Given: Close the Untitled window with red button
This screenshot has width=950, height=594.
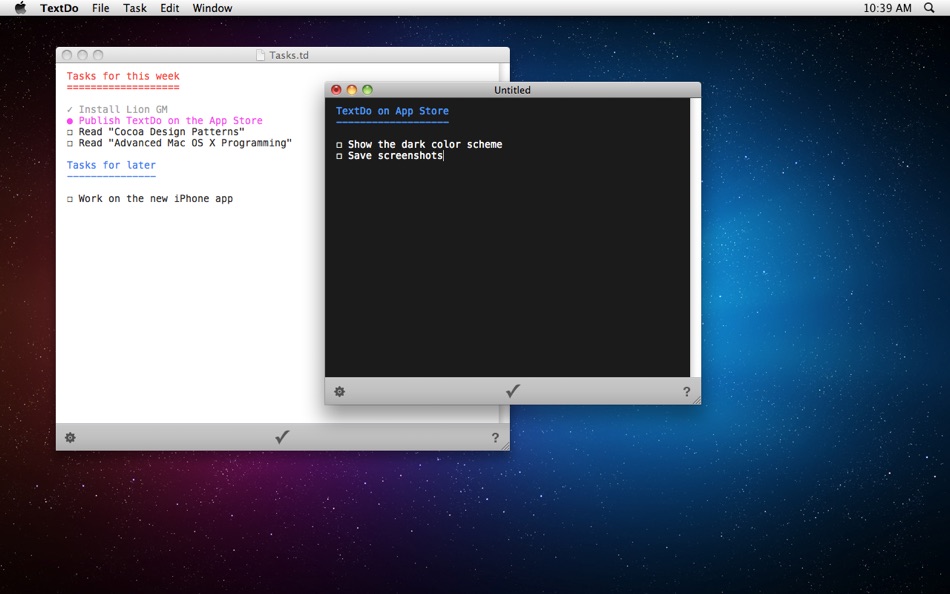Looking at the screenshot, I should point(336,90).
